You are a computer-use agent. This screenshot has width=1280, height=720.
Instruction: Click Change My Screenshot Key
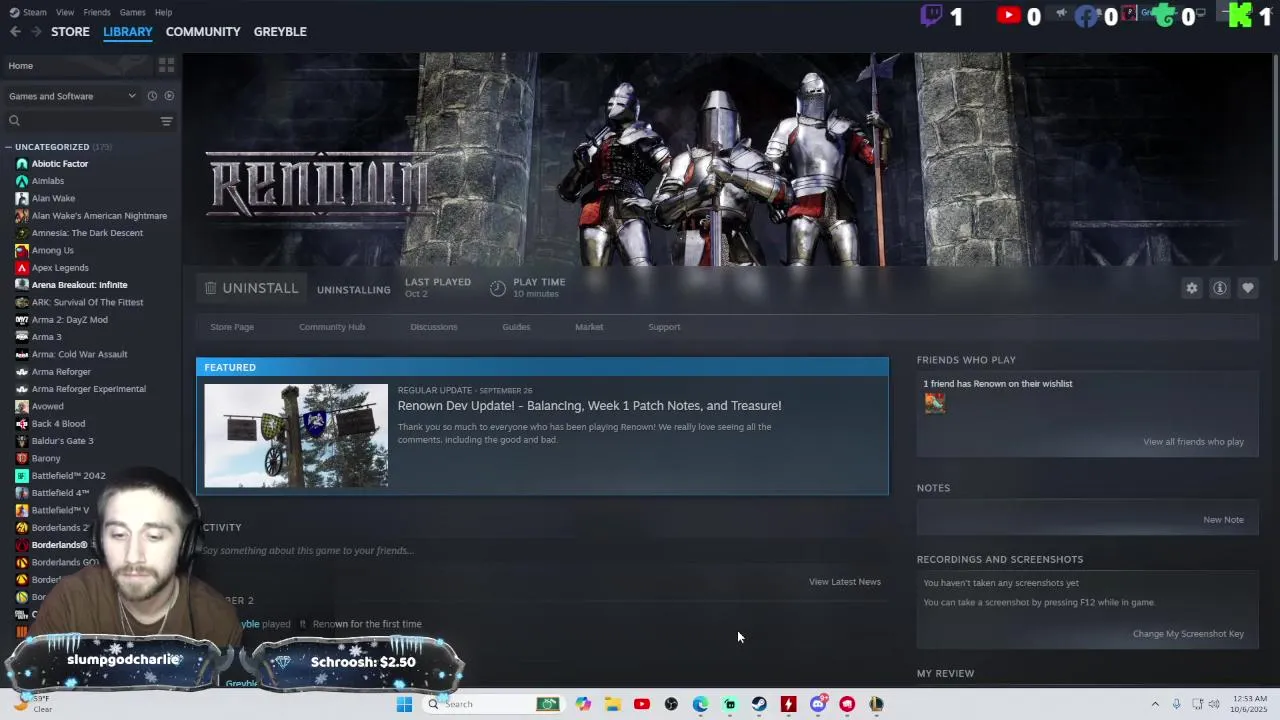point(1188,634)
